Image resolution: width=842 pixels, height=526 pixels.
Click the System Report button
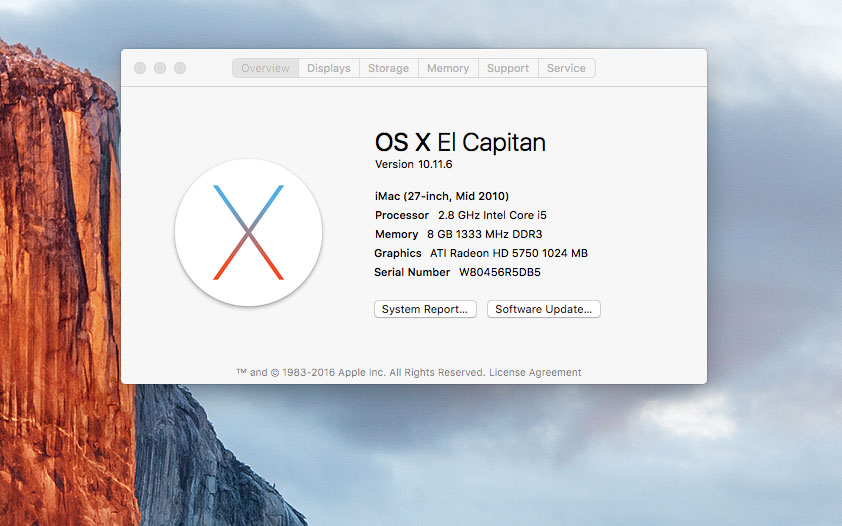point(425,309)
